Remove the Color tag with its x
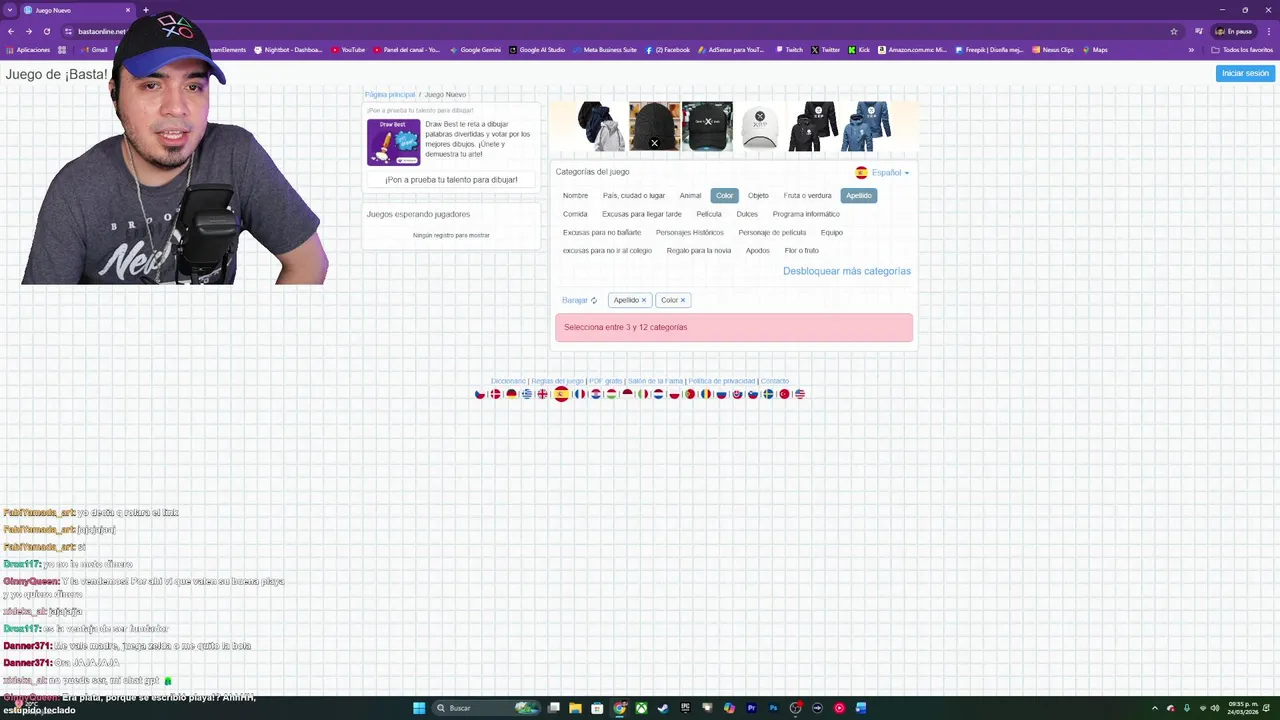This screenshot has width=1280, height=720. point(683,300)
